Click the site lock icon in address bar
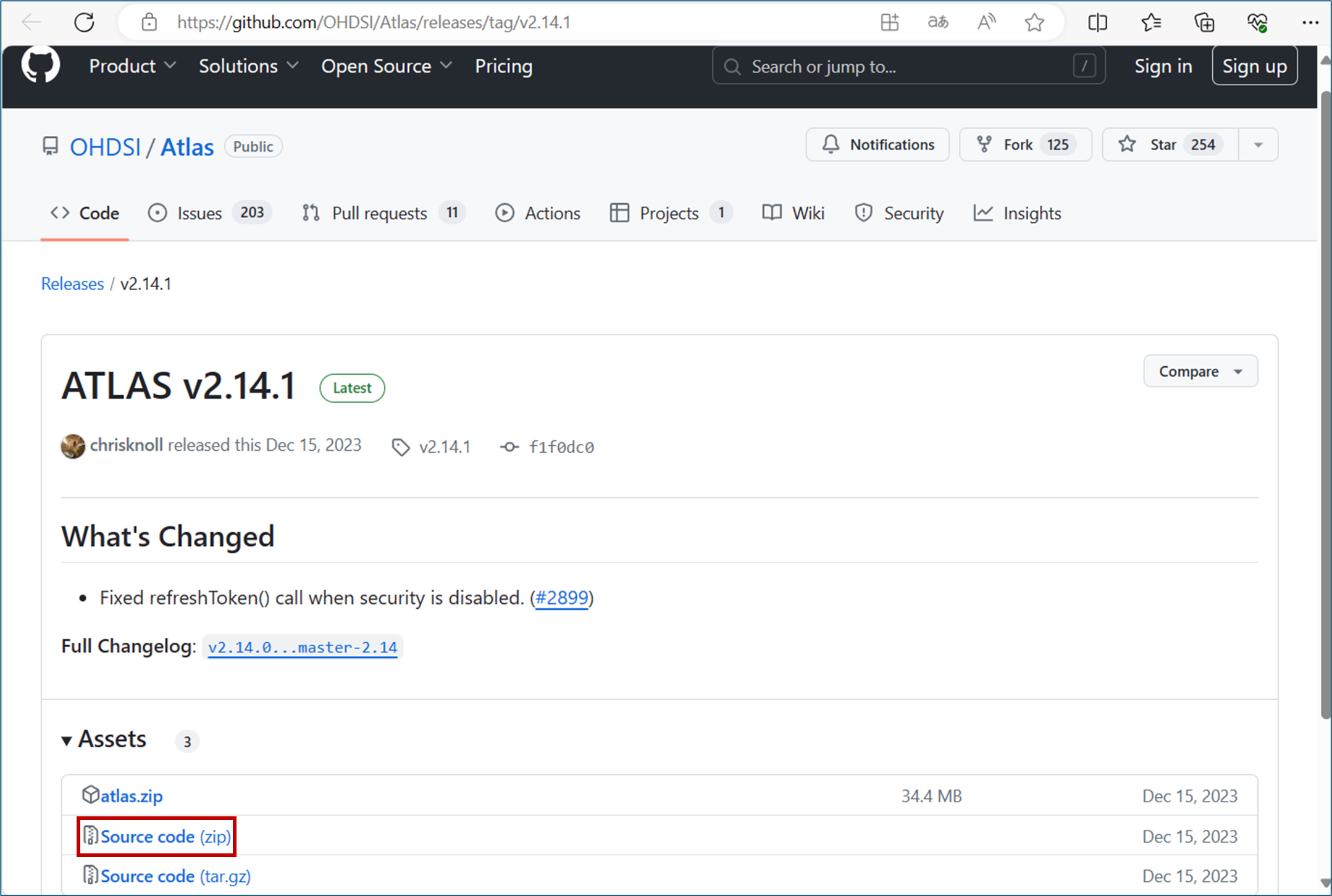 point(149,23)
